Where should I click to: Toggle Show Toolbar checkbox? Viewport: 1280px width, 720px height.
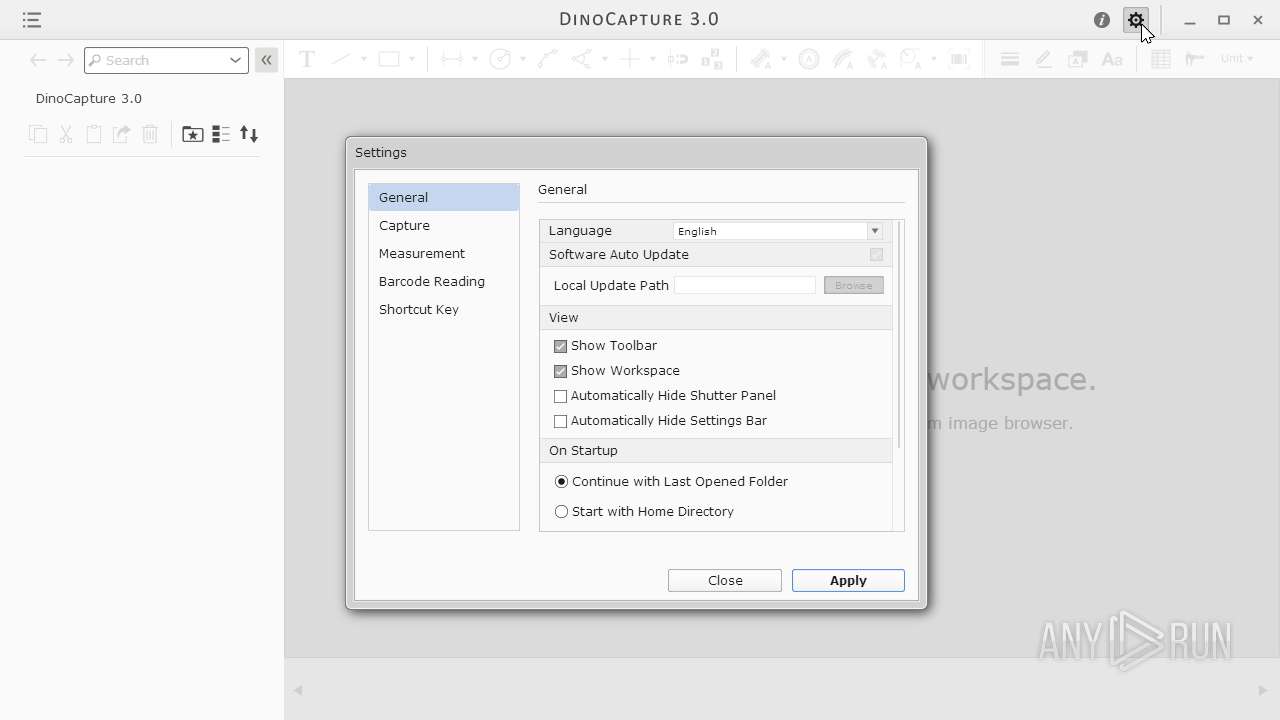tap(560, 346)
